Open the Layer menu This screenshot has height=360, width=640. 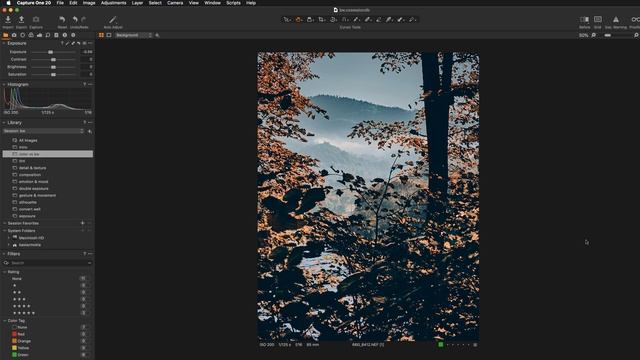(137, 3)
